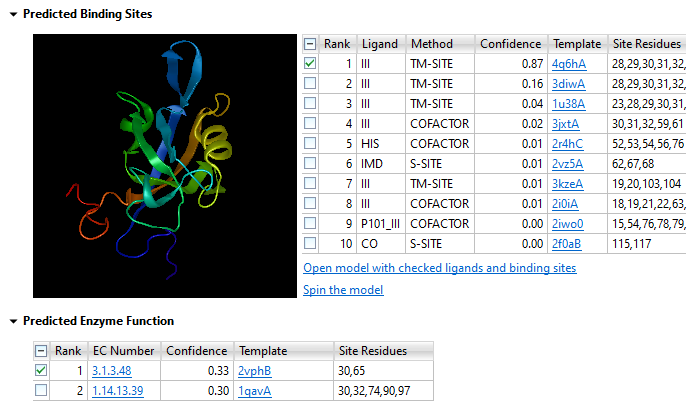686x401 pixels.
Task: Select the confidence value 0.16
Action: [532, 84]
